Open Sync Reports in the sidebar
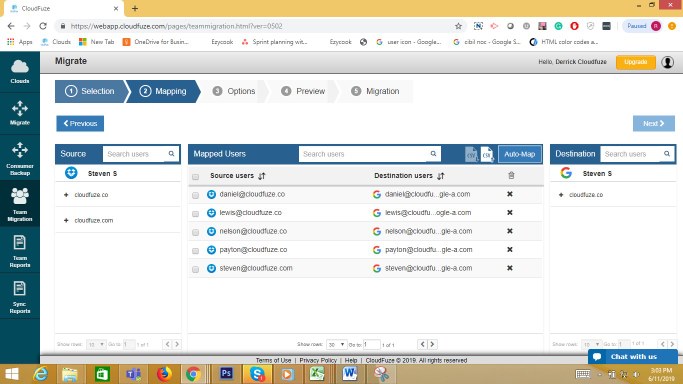The image size is (683, 384). tap(20, 297)
